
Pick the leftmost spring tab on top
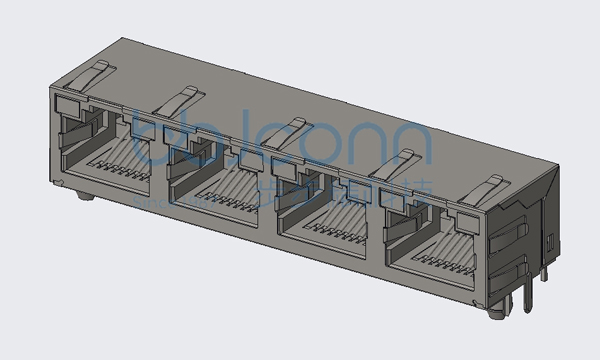89,76
